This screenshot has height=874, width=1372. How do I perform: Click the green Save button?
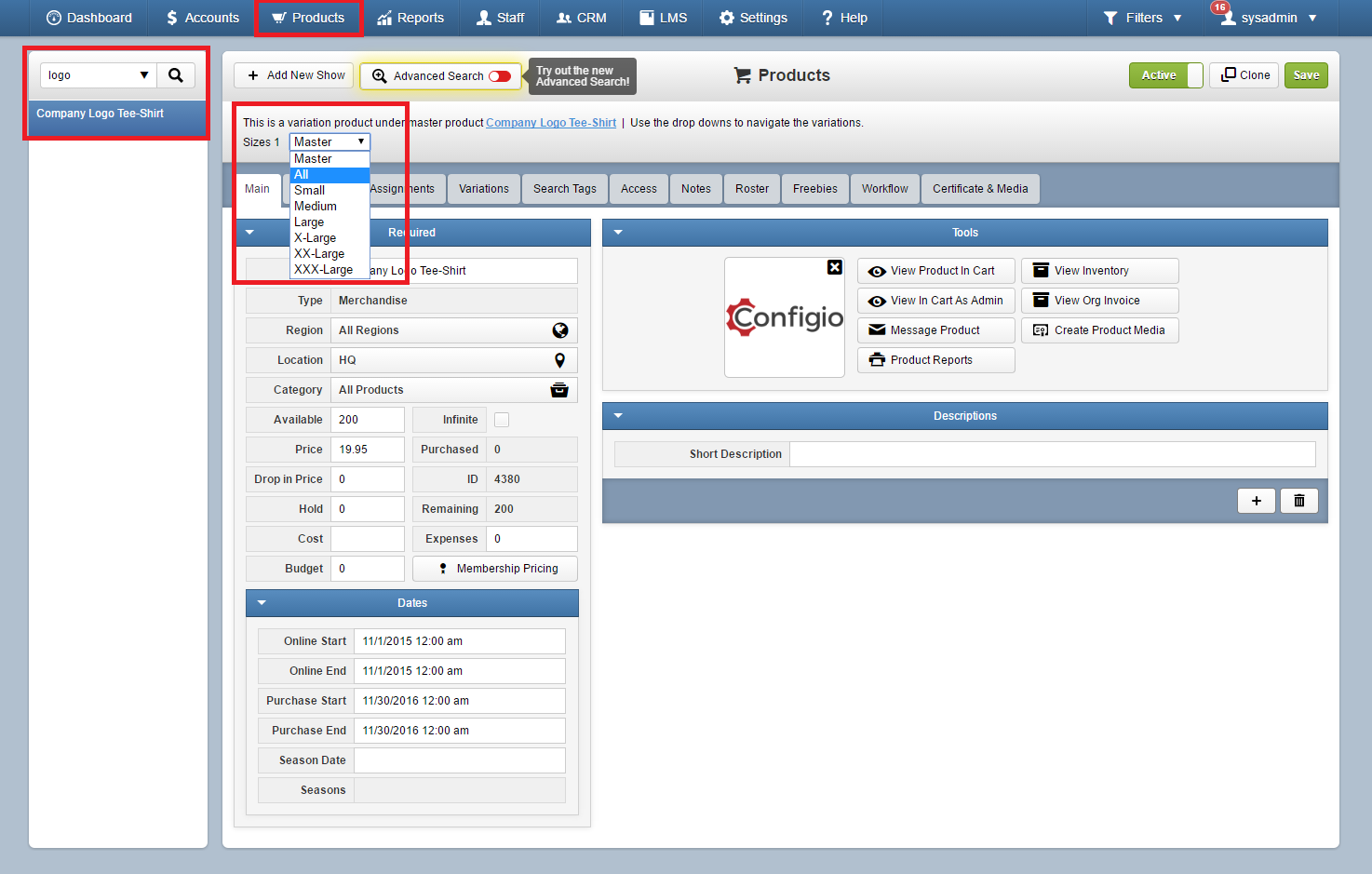coord(1306,75)
